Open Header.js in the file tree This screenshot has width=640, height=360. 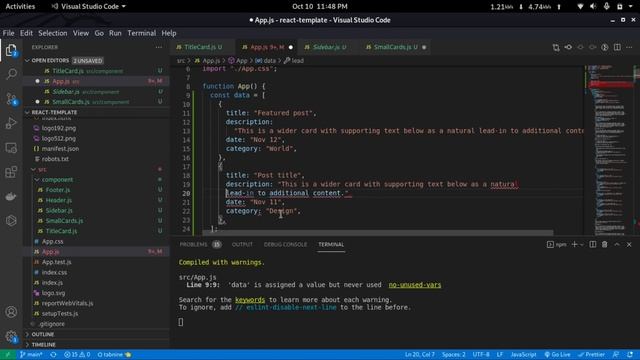pos(58,200)
